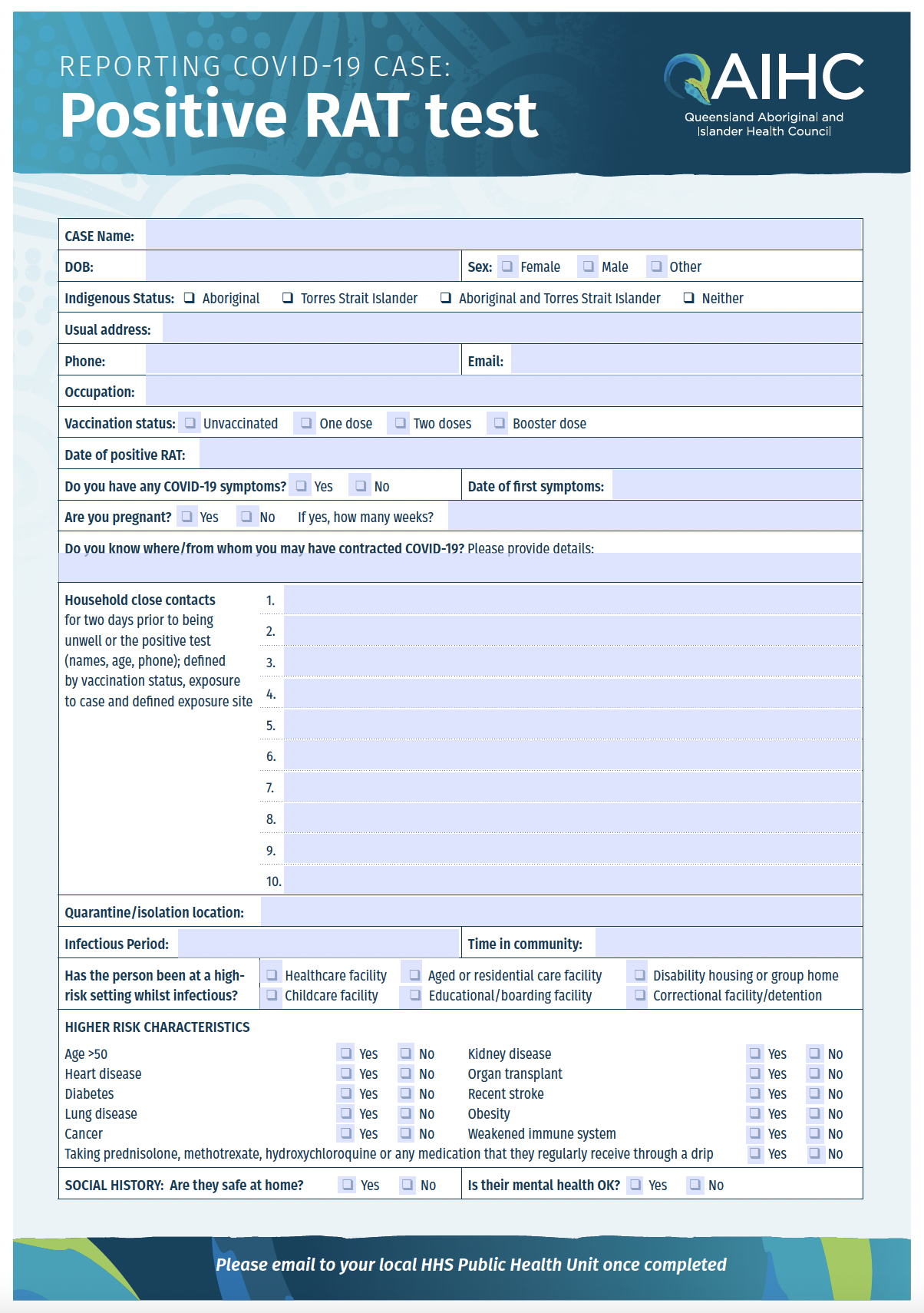This screenshot has width=924, height=1313.
Task: Click household close contact field 2
Action: [x=573, y=631]
